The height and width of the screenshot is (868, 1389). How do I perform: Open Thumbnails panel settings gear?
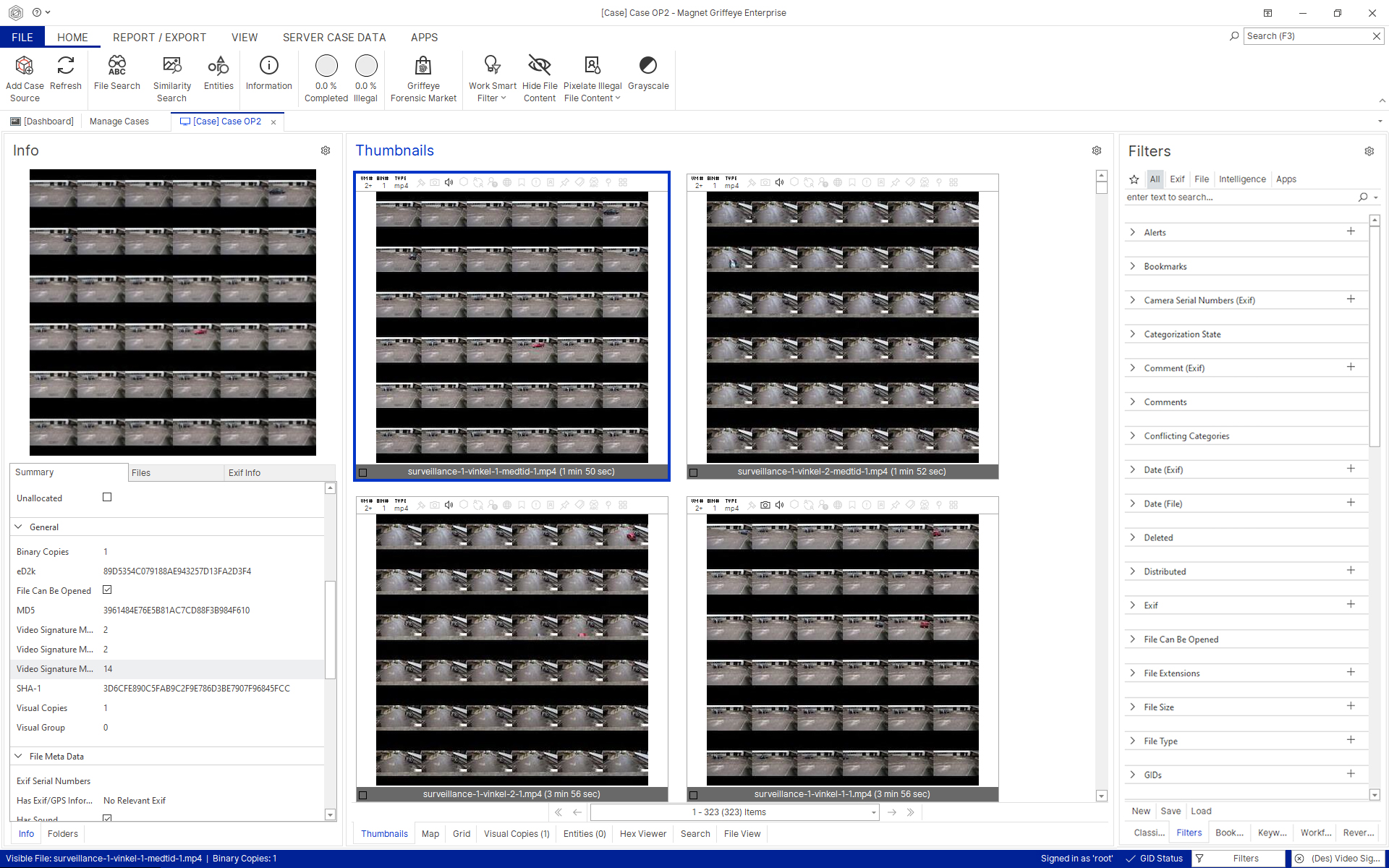(1097, 150)
